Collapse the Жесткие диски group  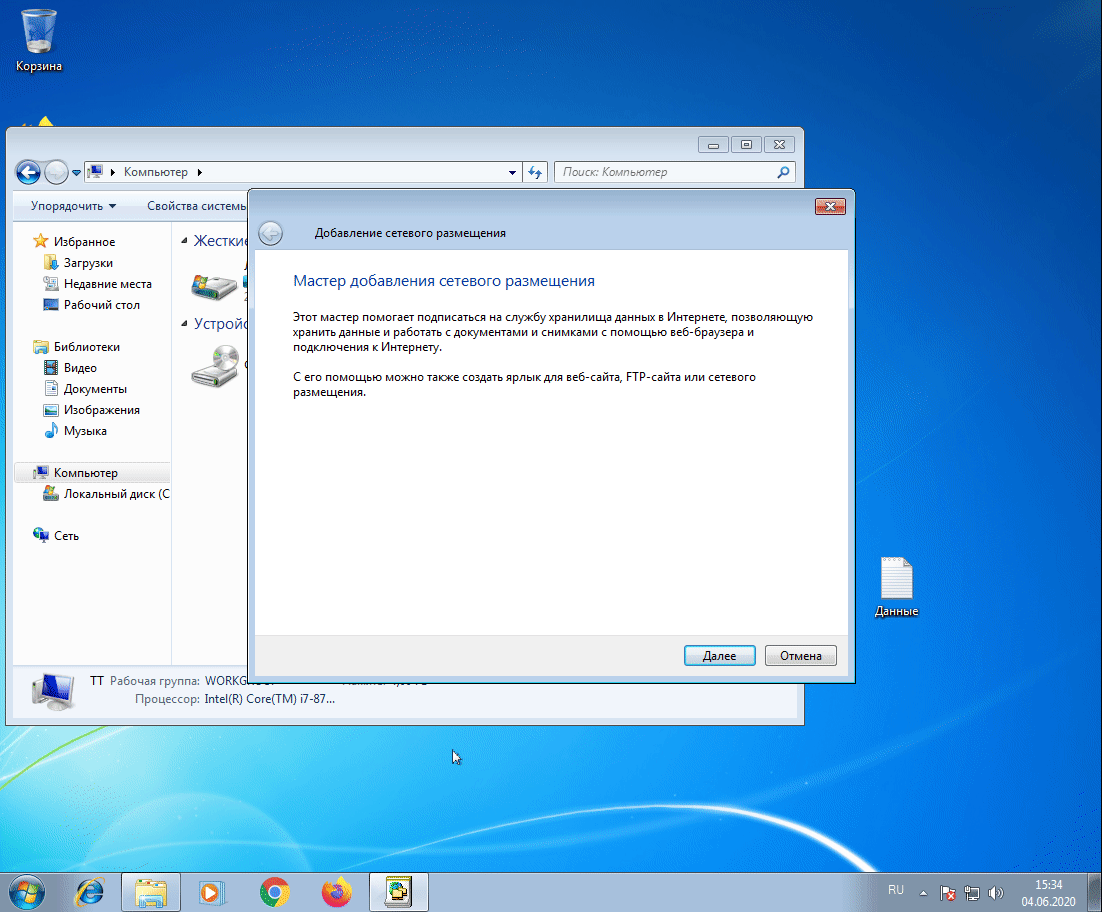[184, 241]
